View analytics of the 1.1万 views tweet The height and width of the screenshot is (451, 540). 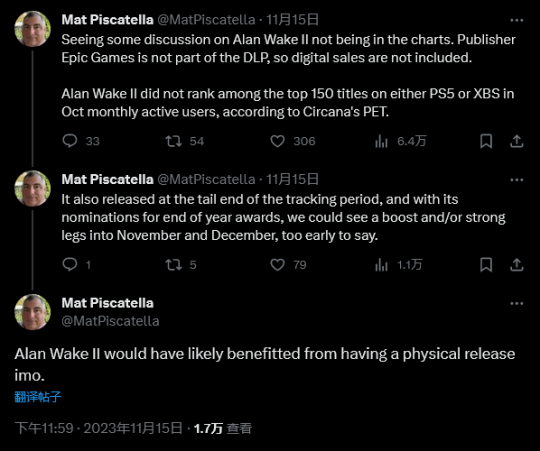(x=381, y=265)
